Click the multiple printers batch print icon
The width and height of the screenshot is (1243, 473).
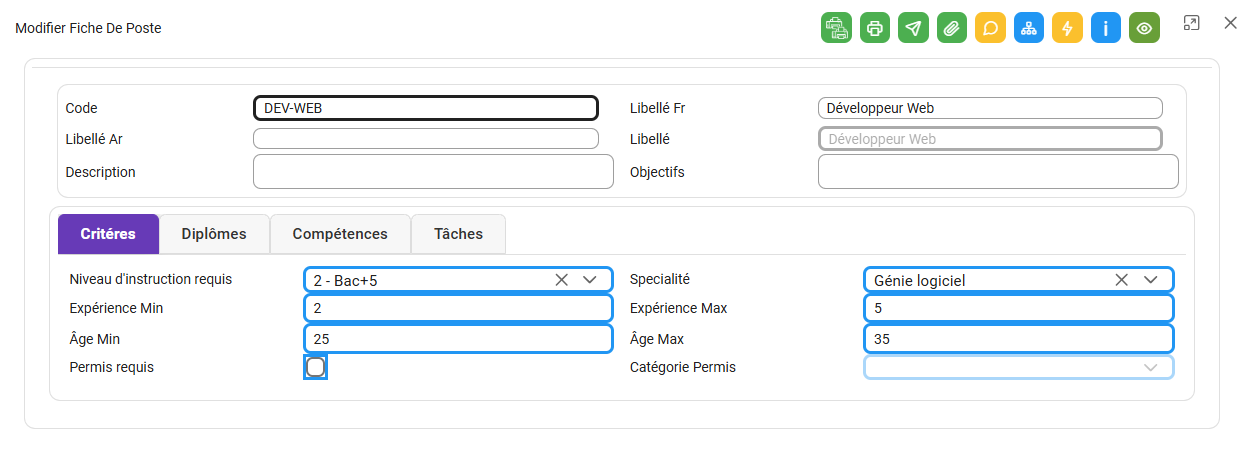tap(837, 28)
